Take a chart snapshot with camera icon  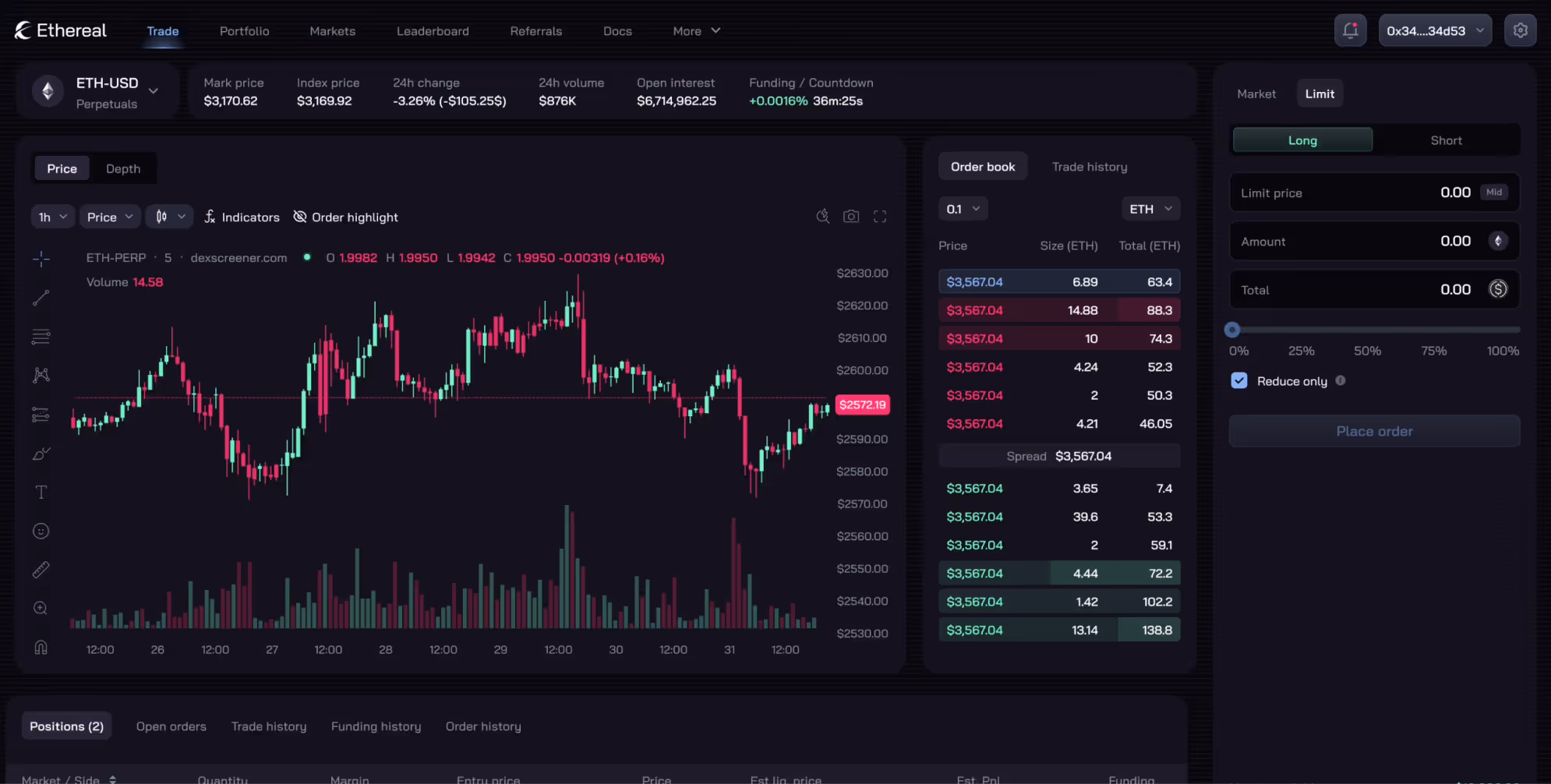point(851,217)
